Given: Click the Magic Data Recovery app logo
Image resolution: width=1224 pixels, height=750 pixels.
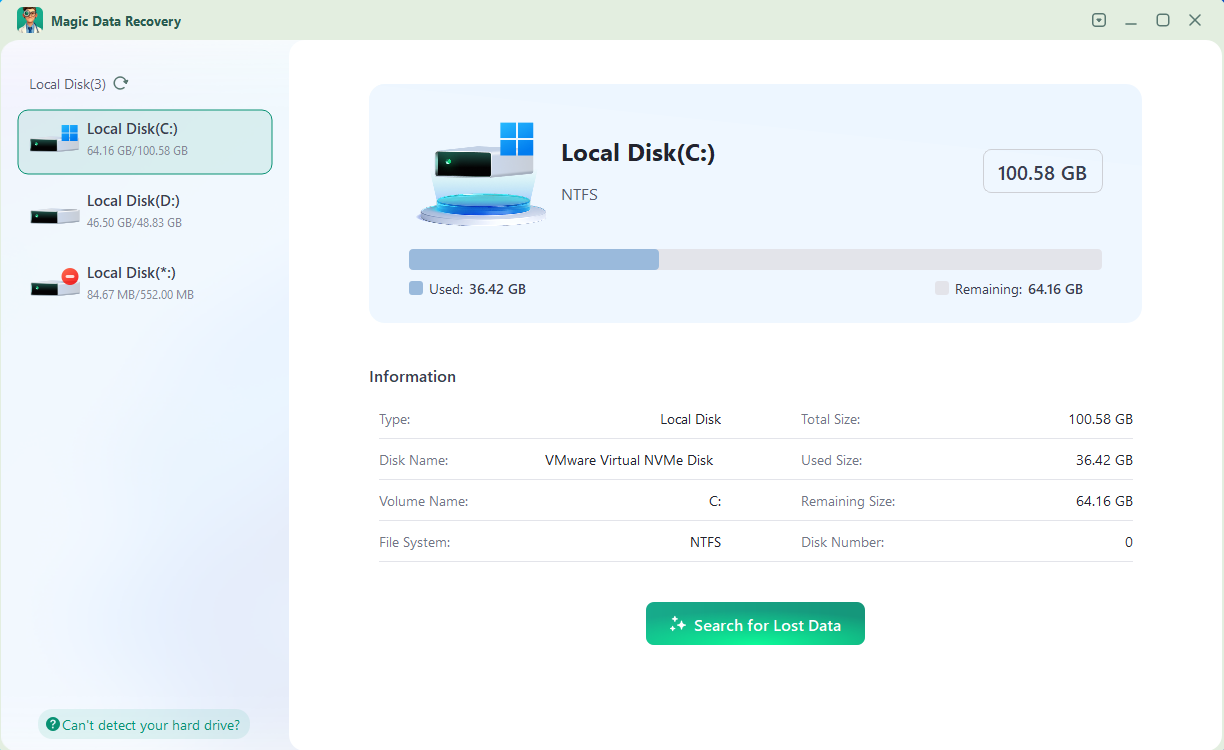Looking at the screenshot, I should (x=30, y=20).
